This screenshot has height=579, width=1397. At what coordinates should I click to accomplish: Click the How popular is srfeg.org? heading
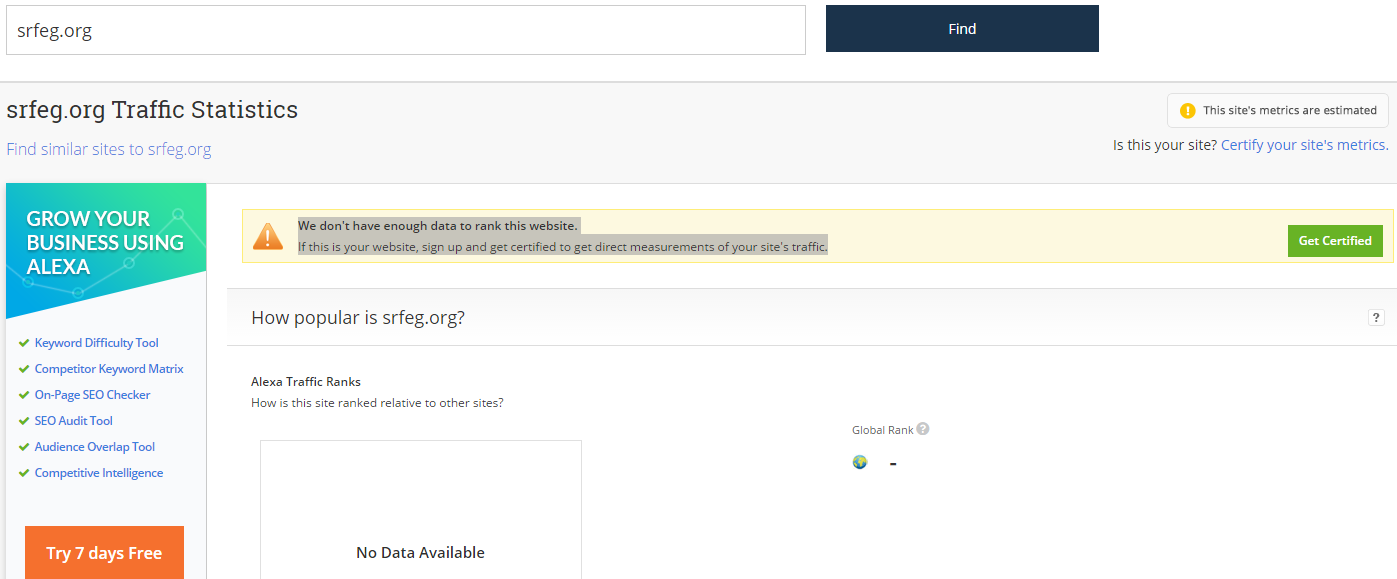tap(358, 318)
